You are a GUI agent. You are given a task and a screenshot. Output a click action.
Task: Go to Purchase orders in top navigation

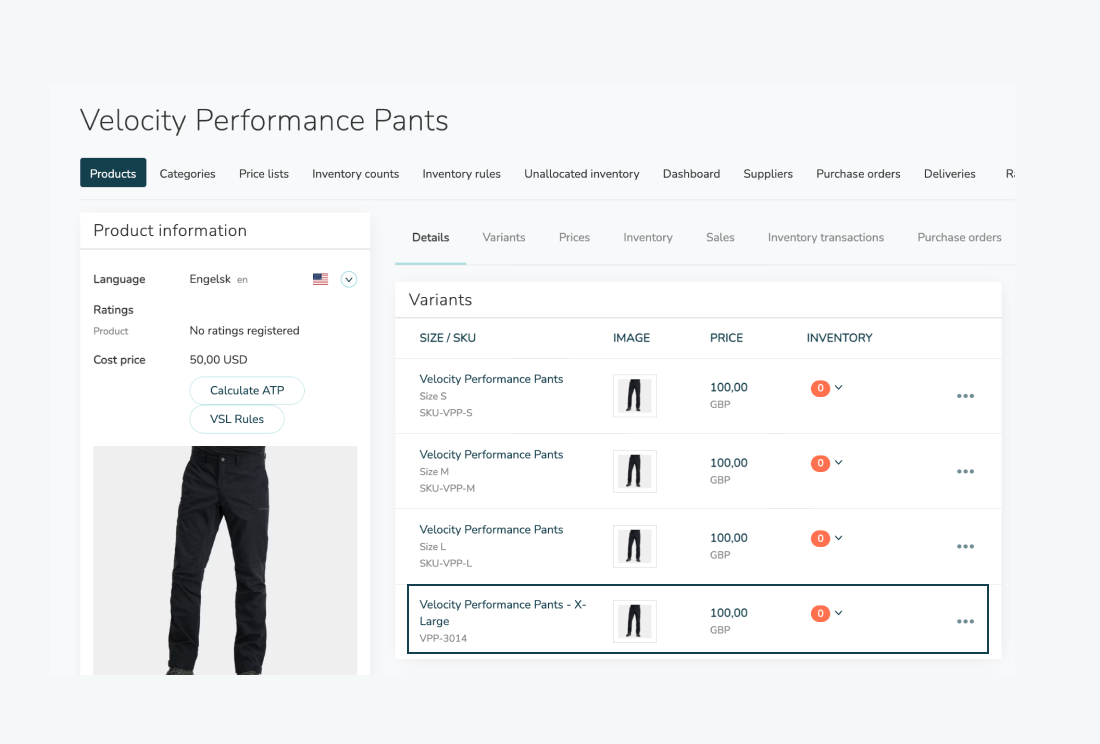858,174
